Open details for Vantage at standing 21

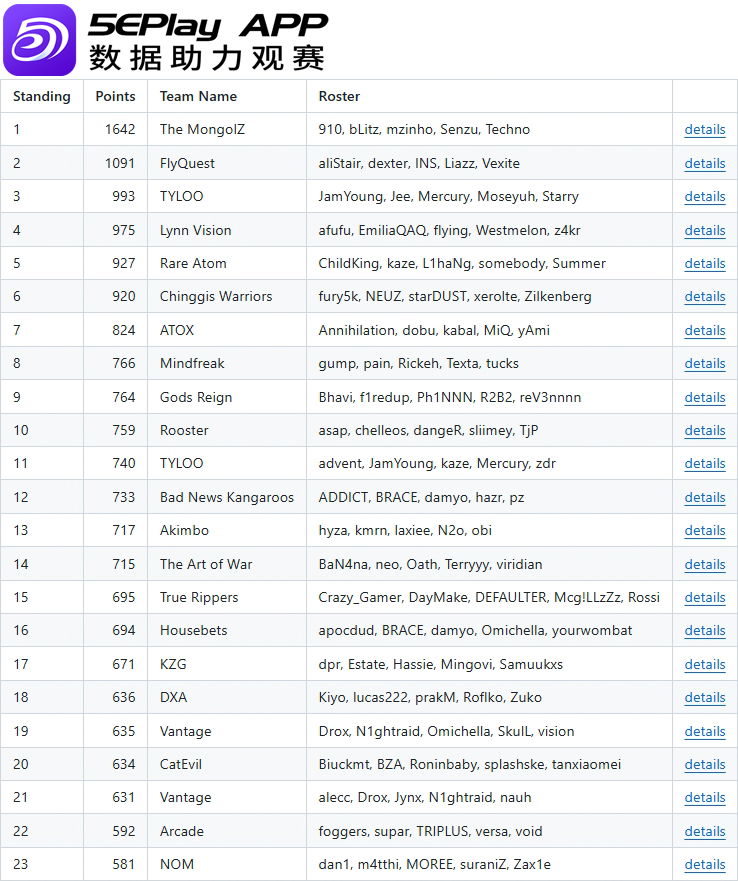[705, 797]
